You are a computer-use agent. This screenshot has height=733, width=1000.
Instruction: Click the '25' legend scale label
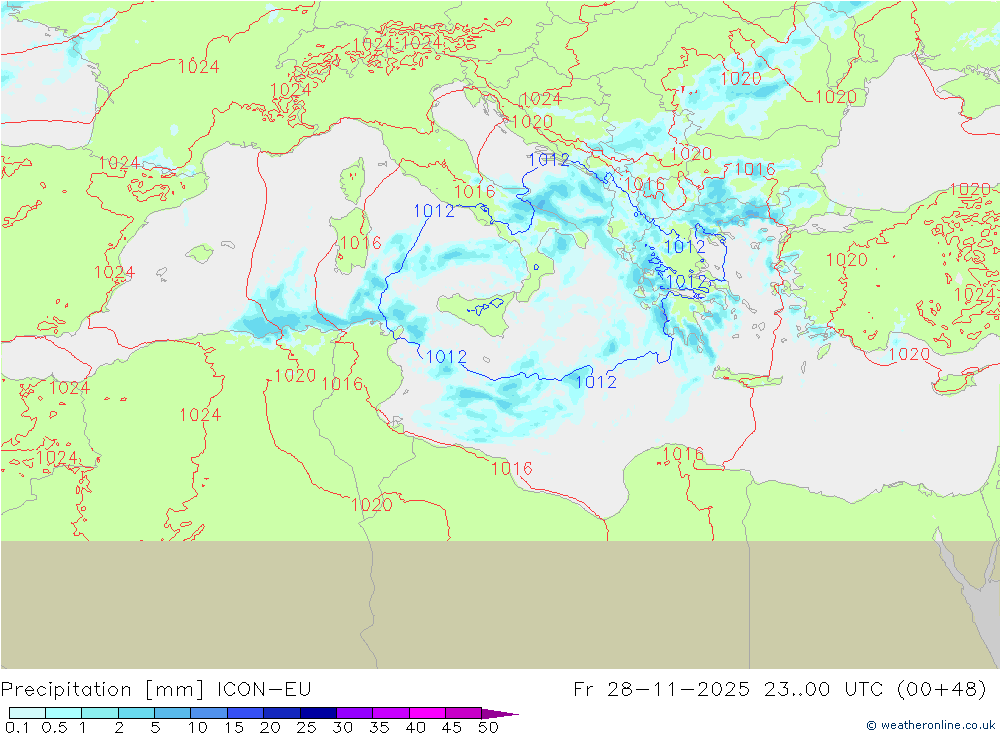[306, 727]
